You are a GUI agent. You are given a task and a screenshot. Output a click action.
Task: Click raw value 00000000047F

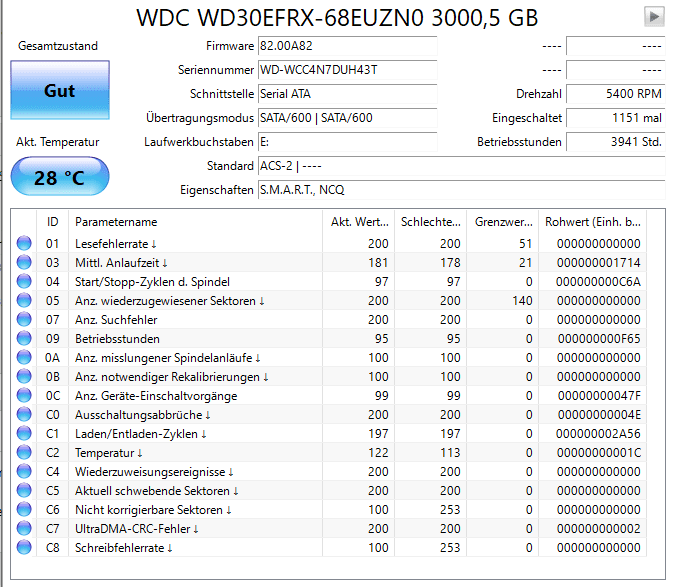click(599, 396)
